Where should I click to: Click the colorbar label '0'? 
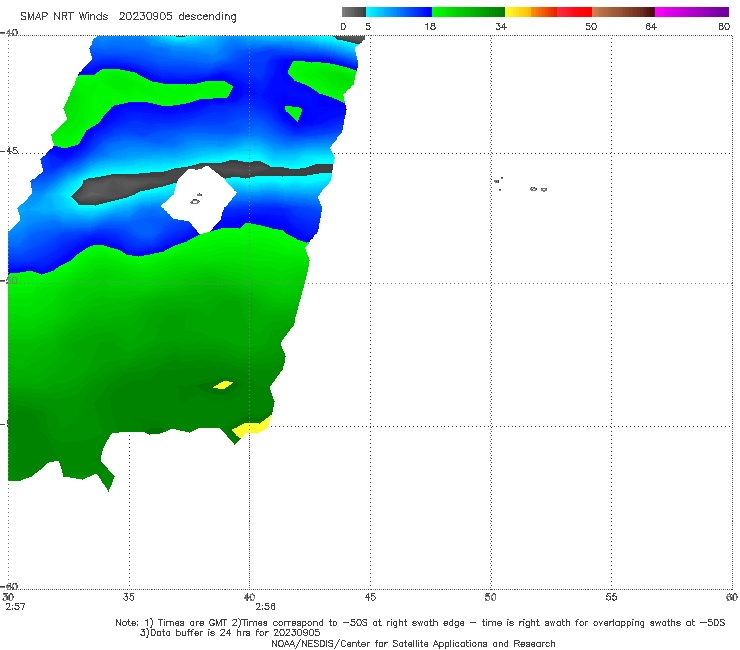point(343,26)
